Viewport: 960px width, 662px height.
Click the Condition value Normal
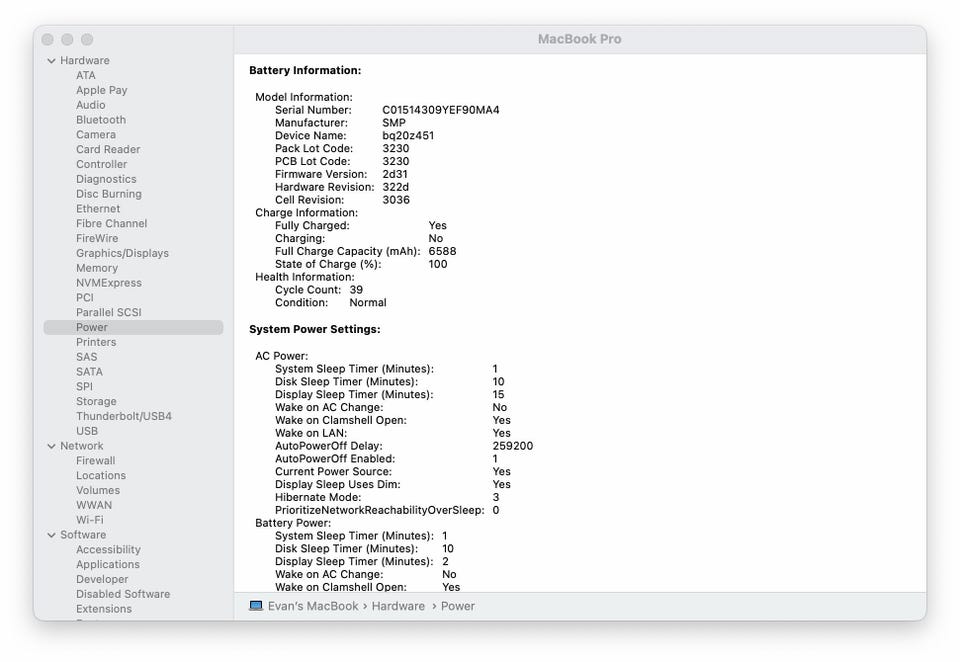[x=368, y=303]
